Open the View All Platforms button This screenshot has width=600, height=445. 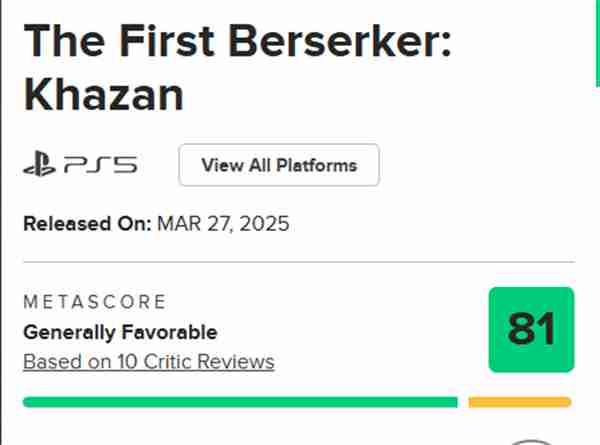pos(279,165)
